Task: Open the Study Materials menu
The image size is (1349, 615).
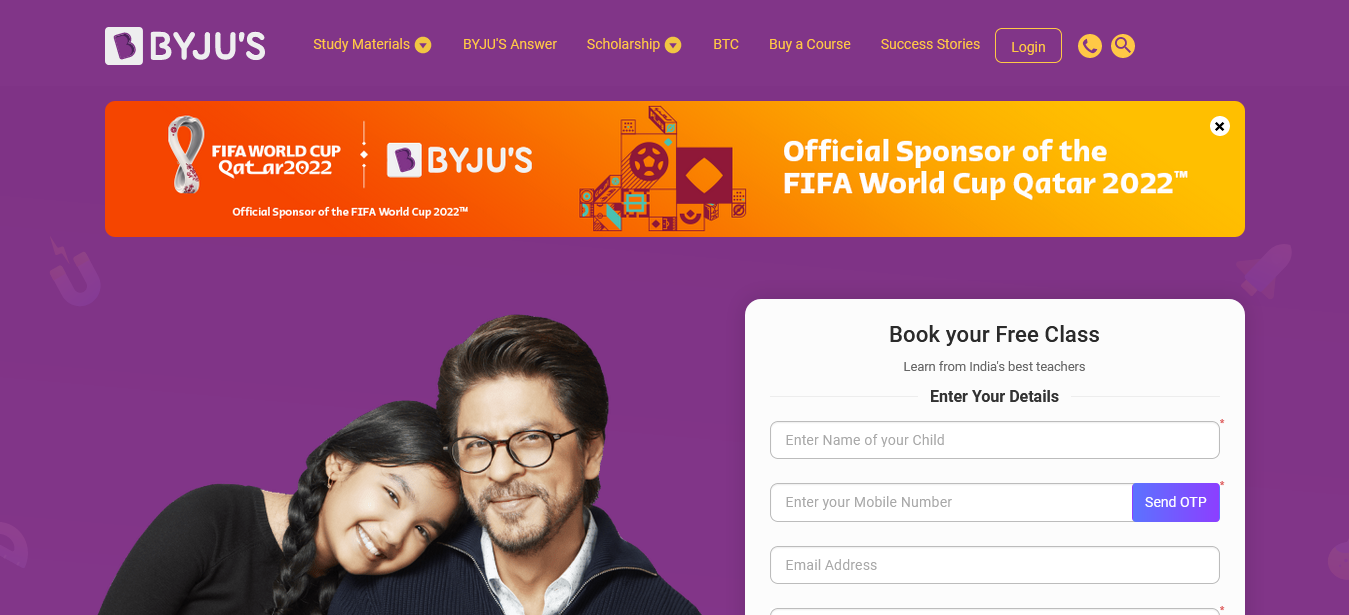Action: click(361, 44)
